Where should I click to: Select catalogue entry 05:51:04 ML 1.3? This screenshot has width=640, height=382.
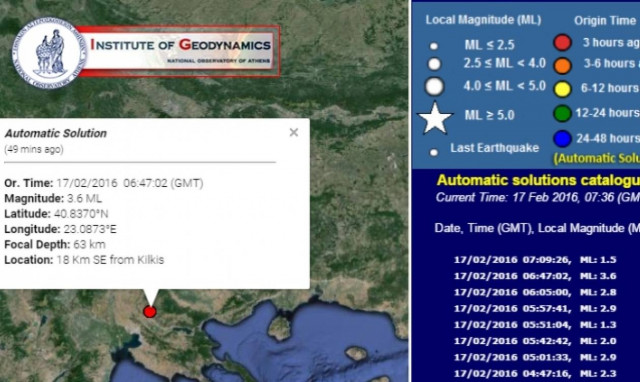tap(535, 325)
